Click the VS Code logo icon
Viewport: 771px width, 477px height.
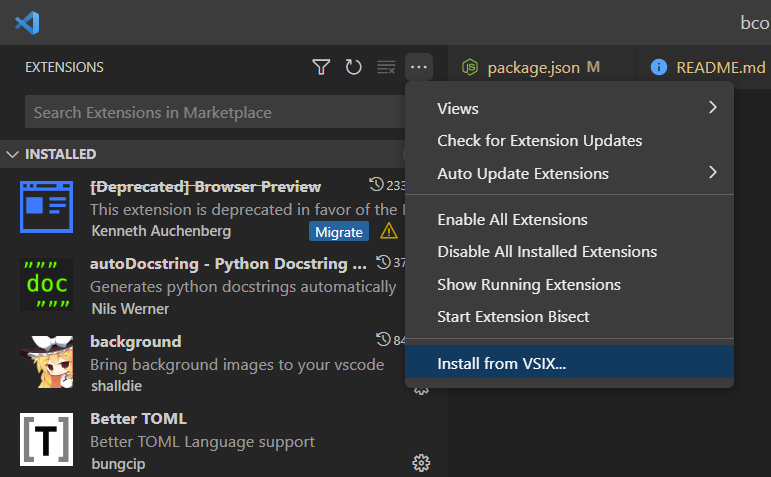pos(27,23)
